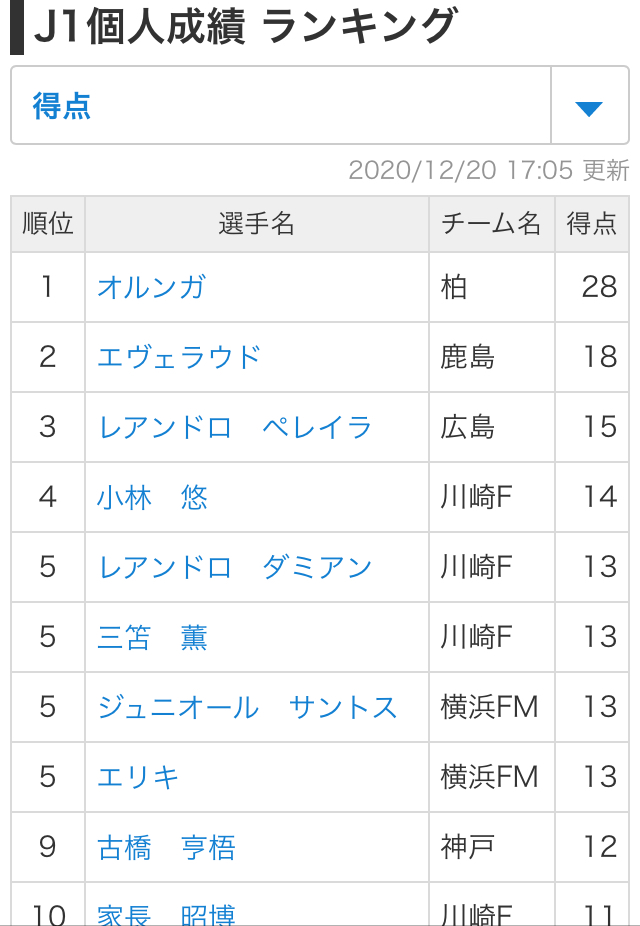Open the 得点 ranking category dropdown
640x926 pixels.
point(320,105)
